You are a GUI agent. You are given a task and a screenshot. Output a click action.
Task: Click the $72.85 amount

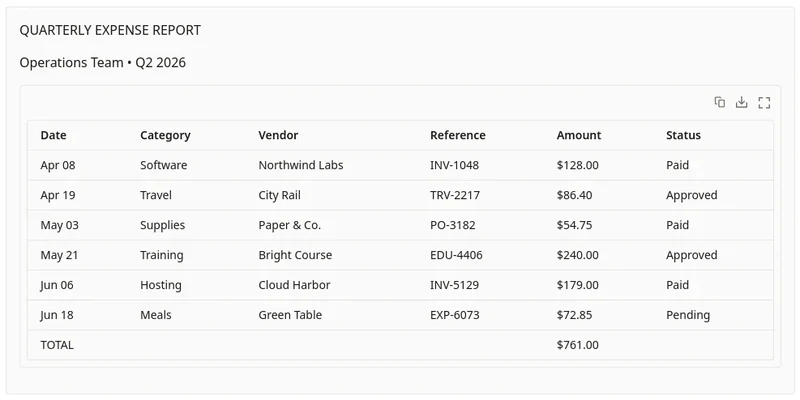coord(574,315)
